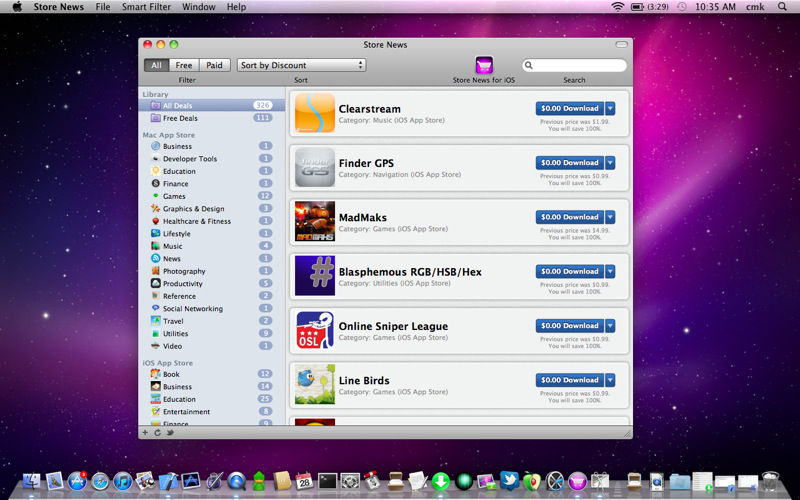Image resolution: width=800 pixels, height=500 pixels.
Task: Click the Social Networking speech bubble icon
Action: 156,308
